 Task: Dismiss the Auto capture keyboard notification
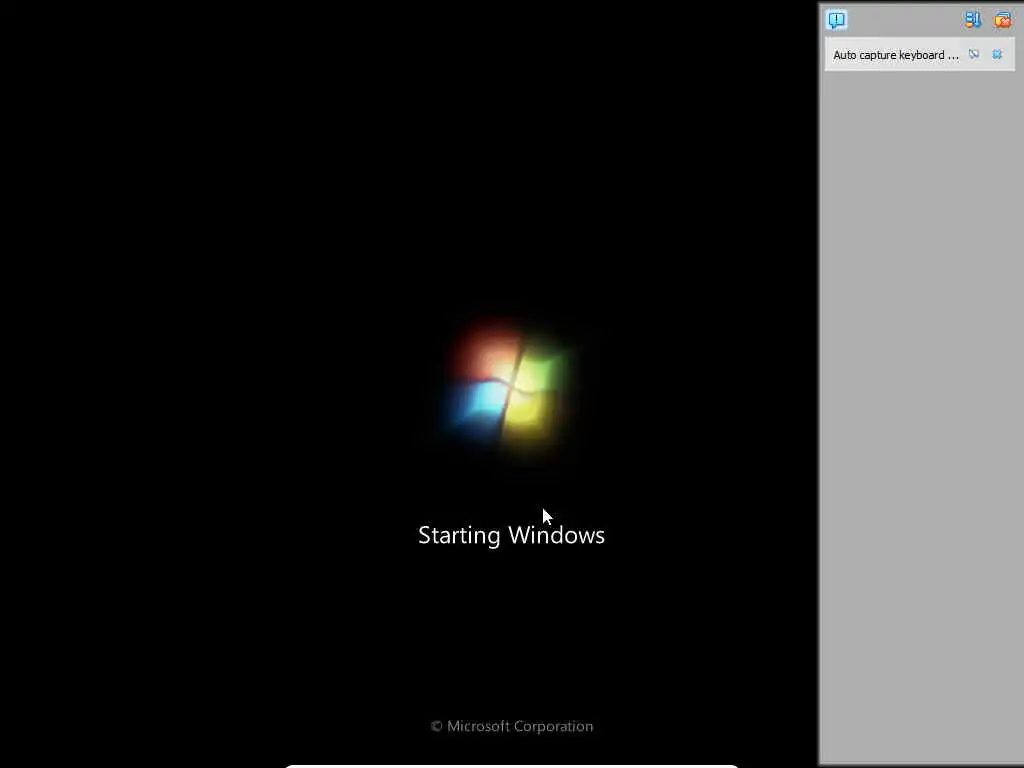point(997,54)
